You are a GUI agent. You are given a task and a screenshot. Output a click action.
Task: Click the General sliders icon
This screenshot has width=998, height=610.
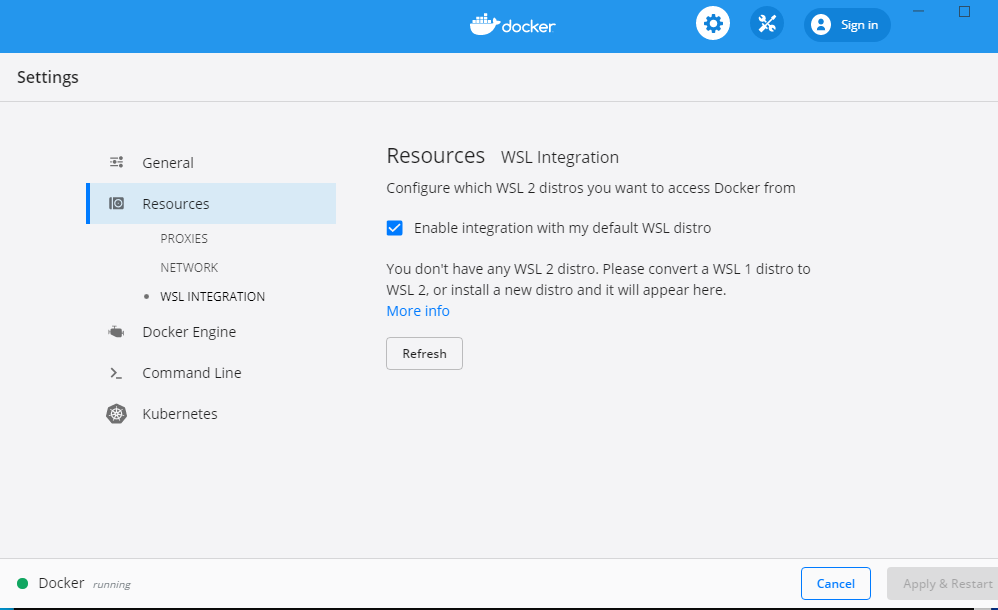point(117,163)
